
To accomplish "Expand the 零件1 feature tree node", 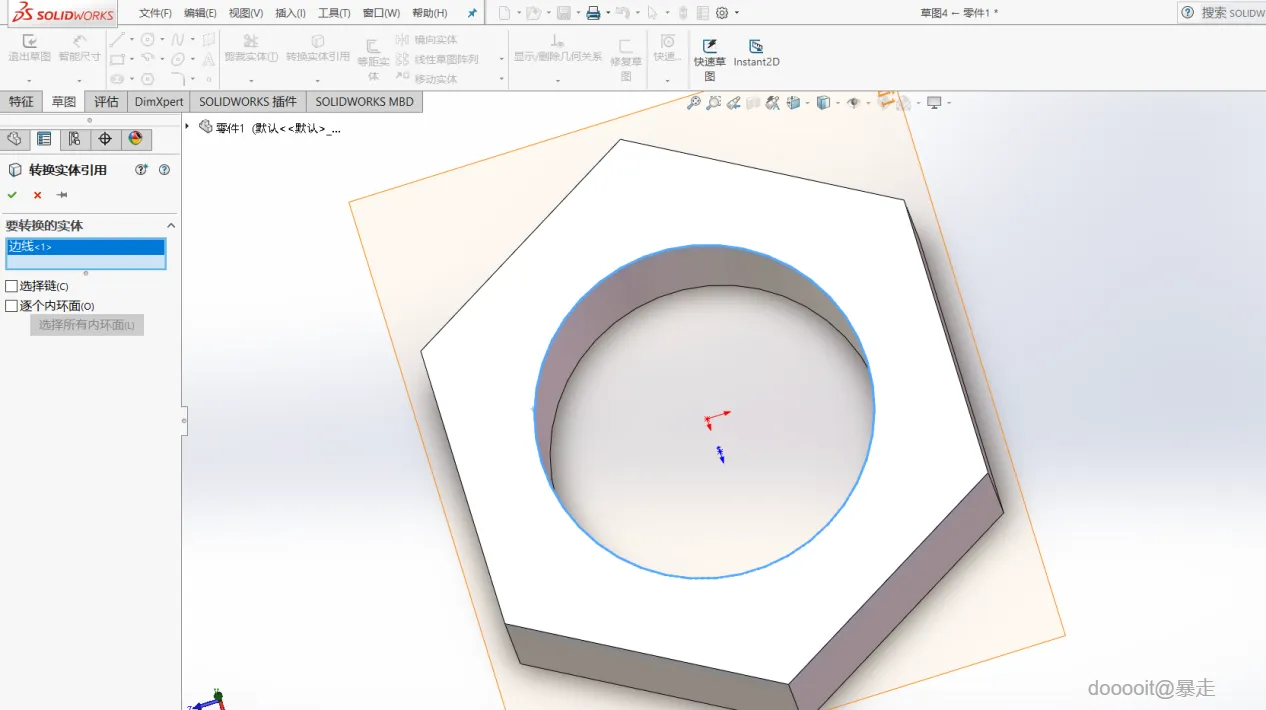I will (x=187, y=126).
